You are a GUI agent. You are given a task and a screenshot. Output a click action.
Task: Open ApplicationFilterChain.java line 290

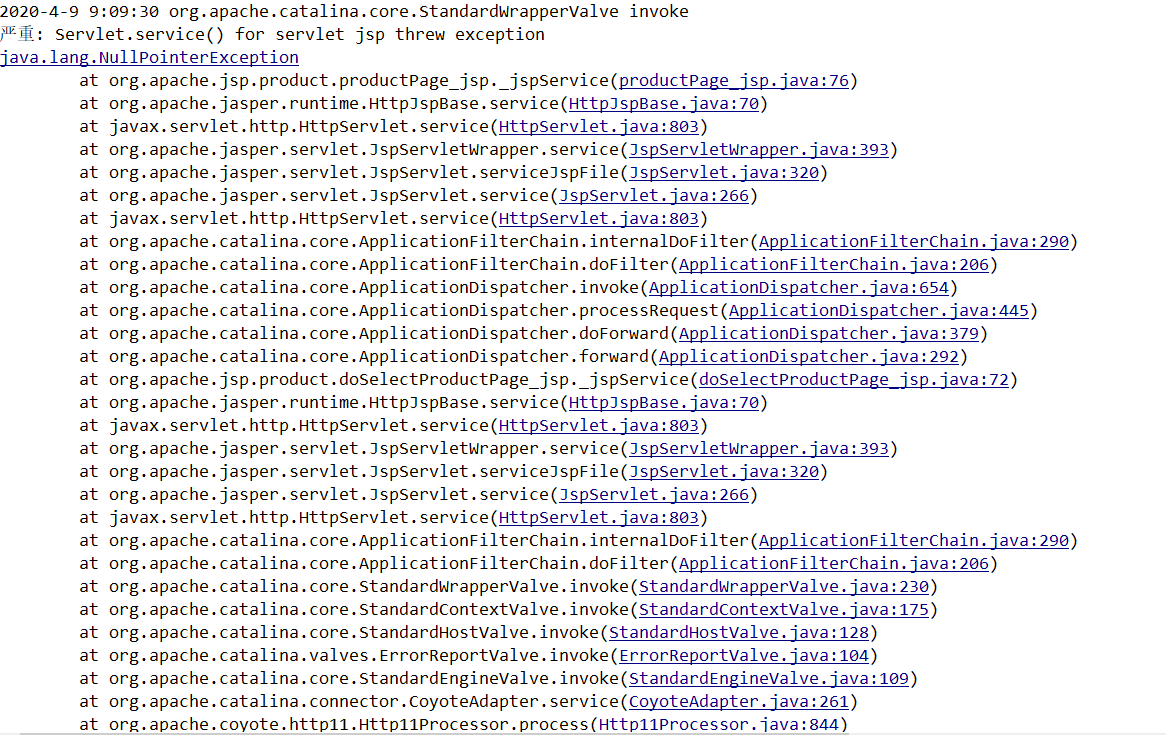[x=913, y=241]
